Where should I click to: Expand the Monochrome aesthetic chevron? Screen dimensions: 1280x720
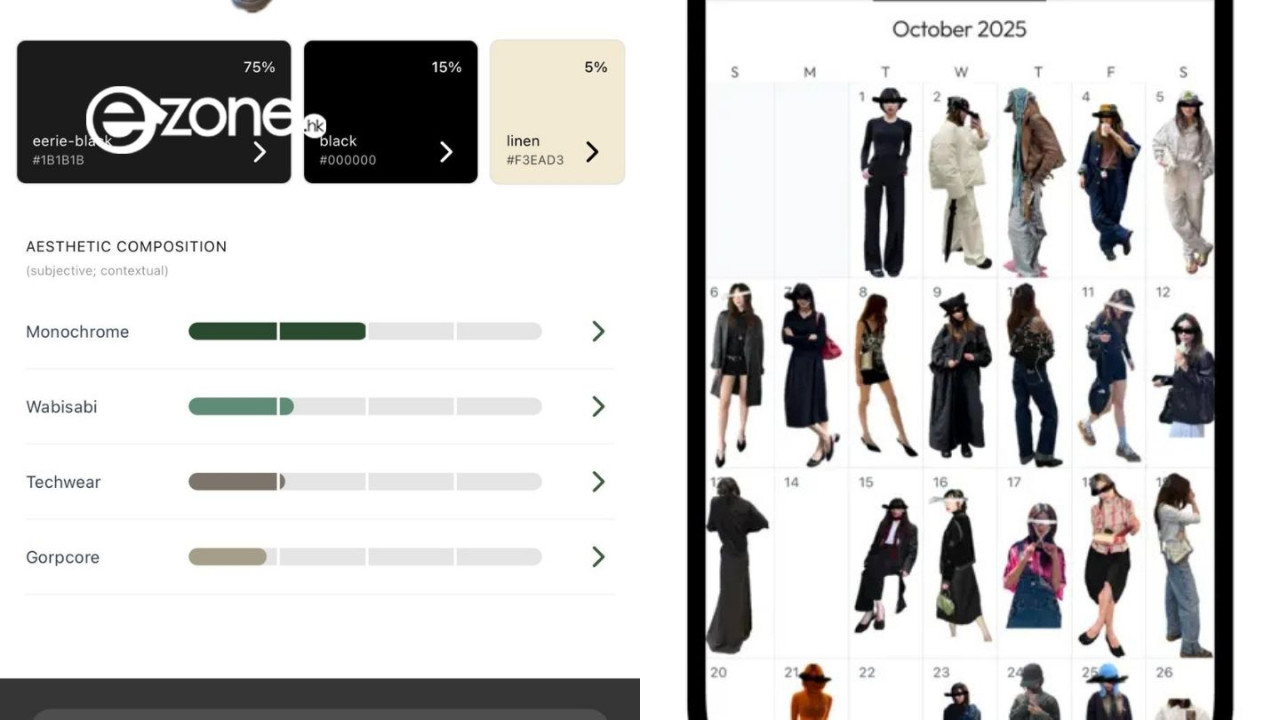click(598, 331)
